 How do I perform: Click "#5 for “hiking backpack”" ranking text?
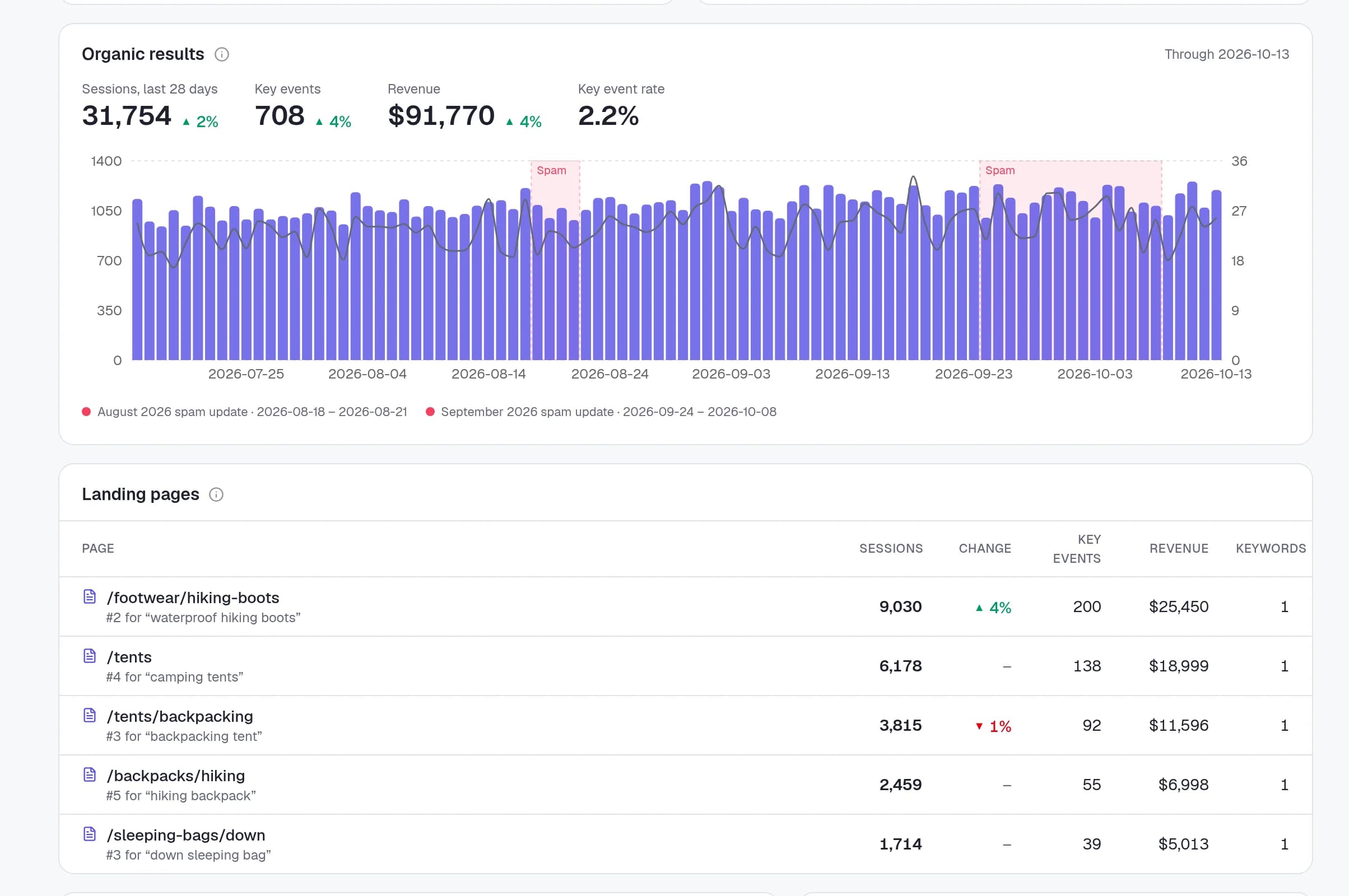pyautogui.click(x=180, y=796)
